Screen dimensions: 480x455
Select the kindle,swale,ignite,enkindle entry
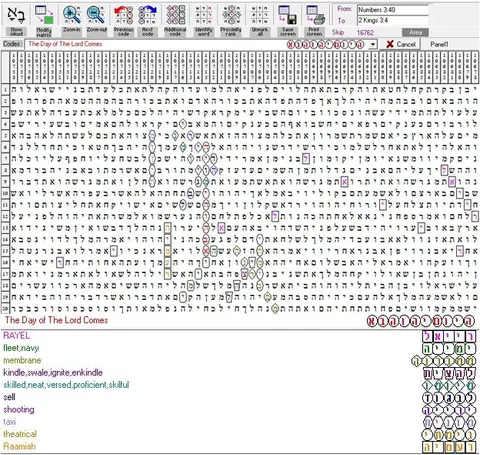click(x=53, y=372)
